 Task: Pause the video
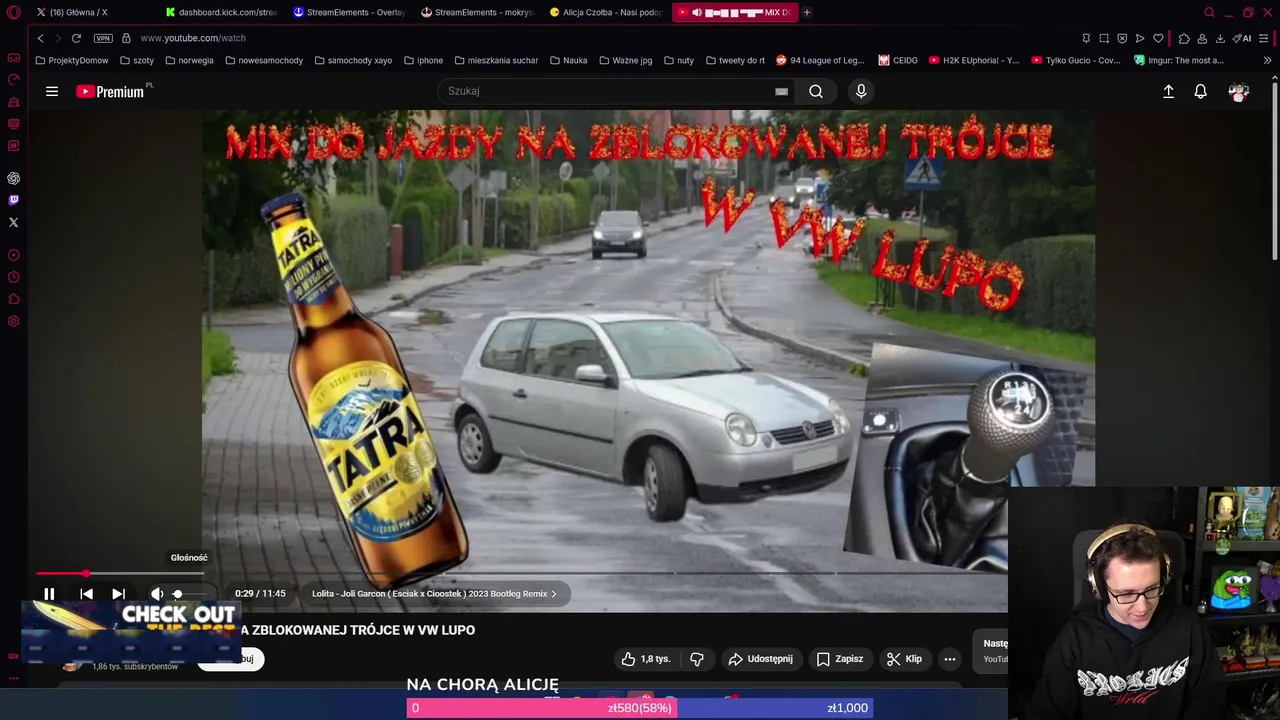pyautogui.click(x=49, y=594)
